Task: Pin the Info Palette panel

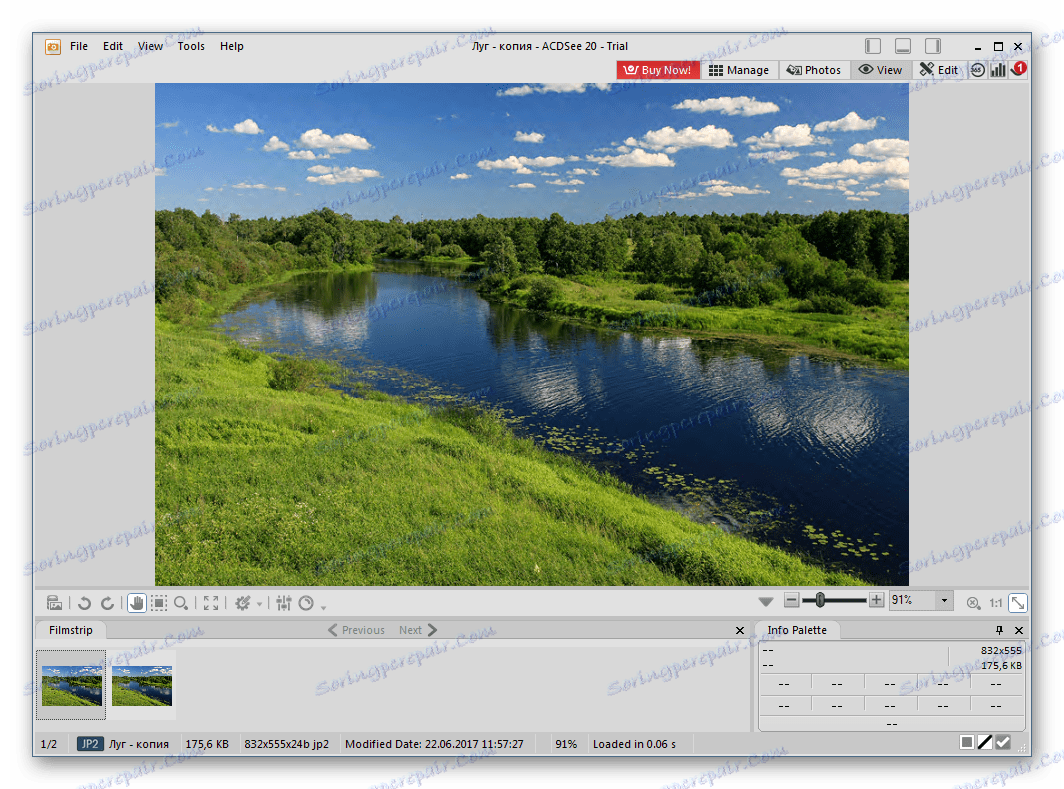Action: point(999,630)
